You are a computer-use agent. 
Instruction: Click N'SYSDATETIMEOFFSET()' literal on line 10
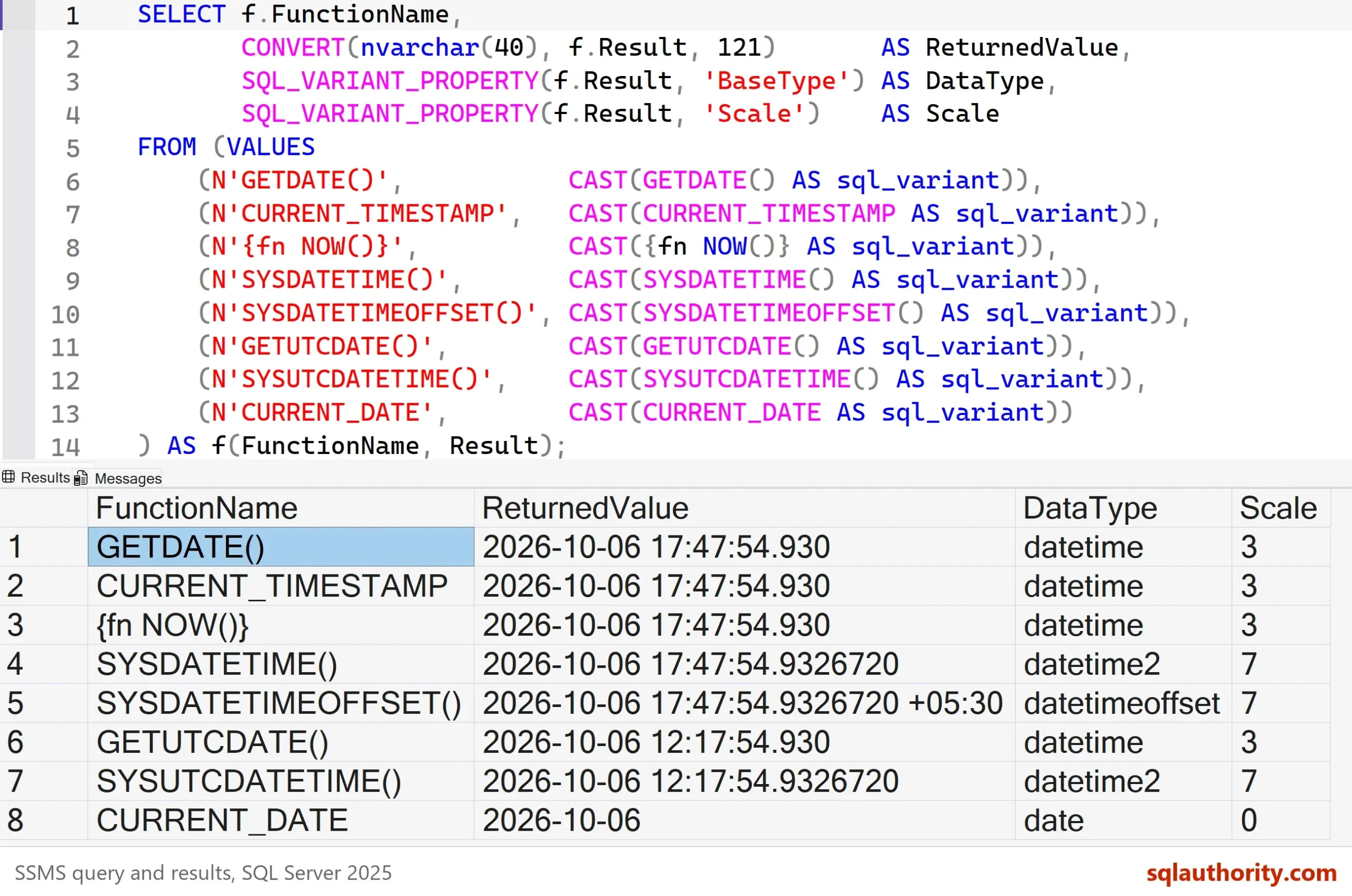pos(374,313)
